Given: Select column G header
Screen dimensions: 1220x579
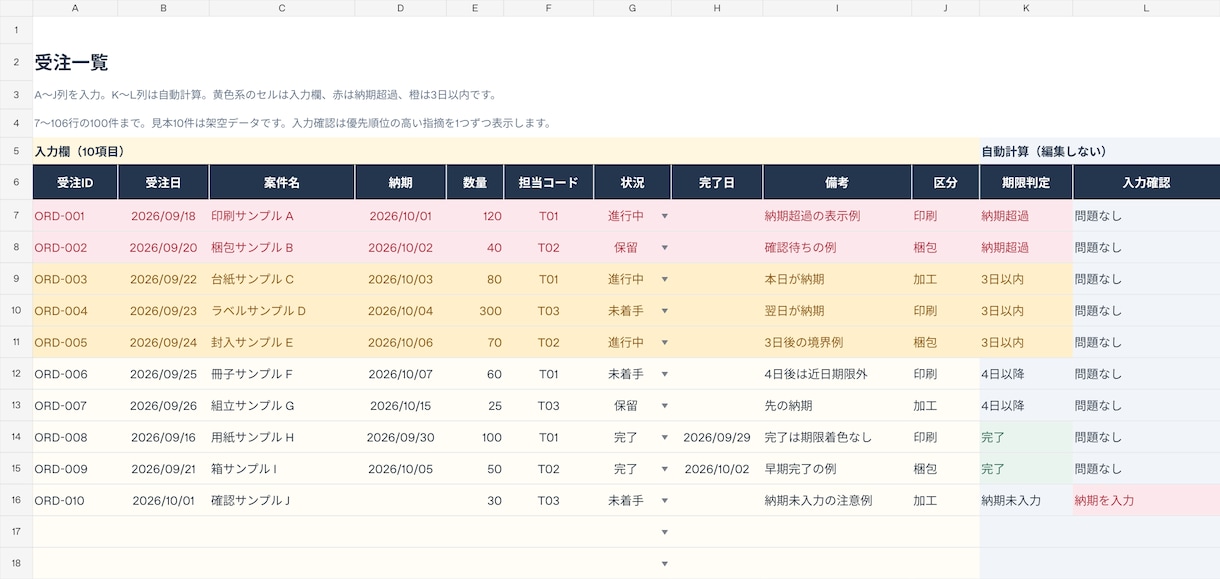Looking at the screenshot, I should point(632,8).
